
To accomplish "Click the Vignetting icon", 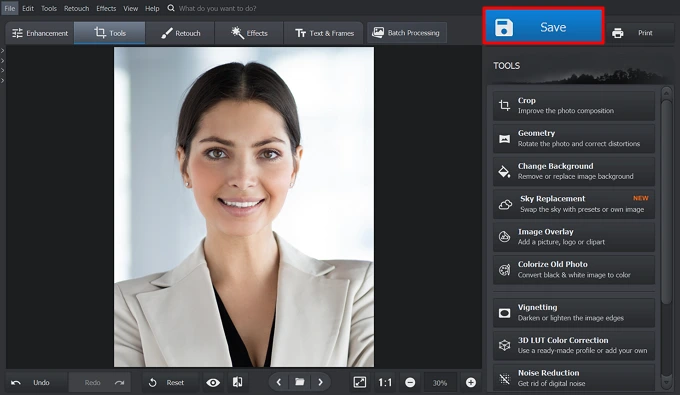I will click(x=504, y=313).
